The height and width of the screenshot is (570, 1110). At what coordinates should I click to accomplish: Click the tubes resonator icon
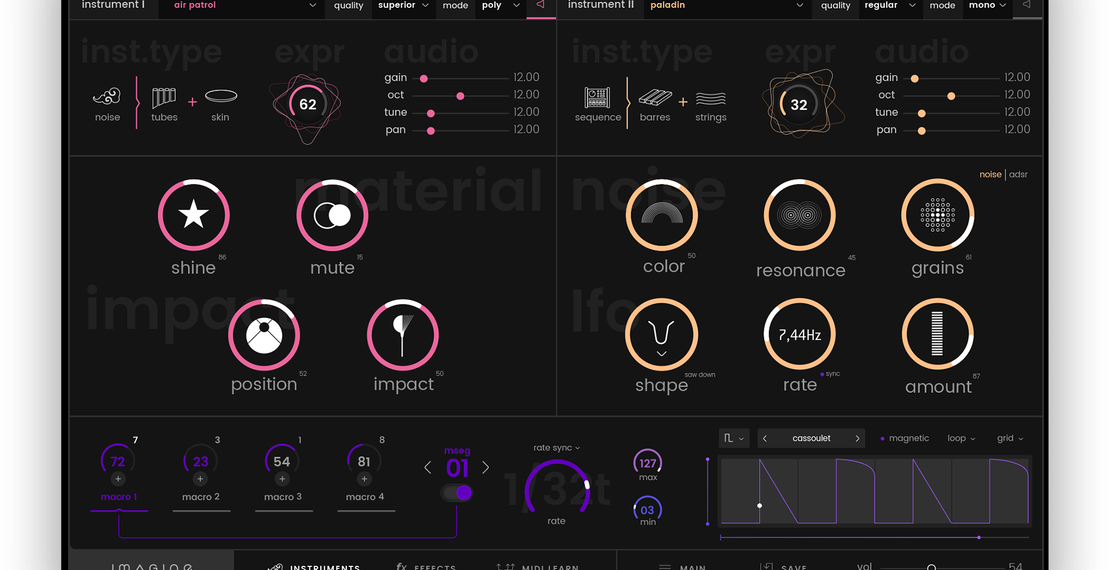pos(164,97)
